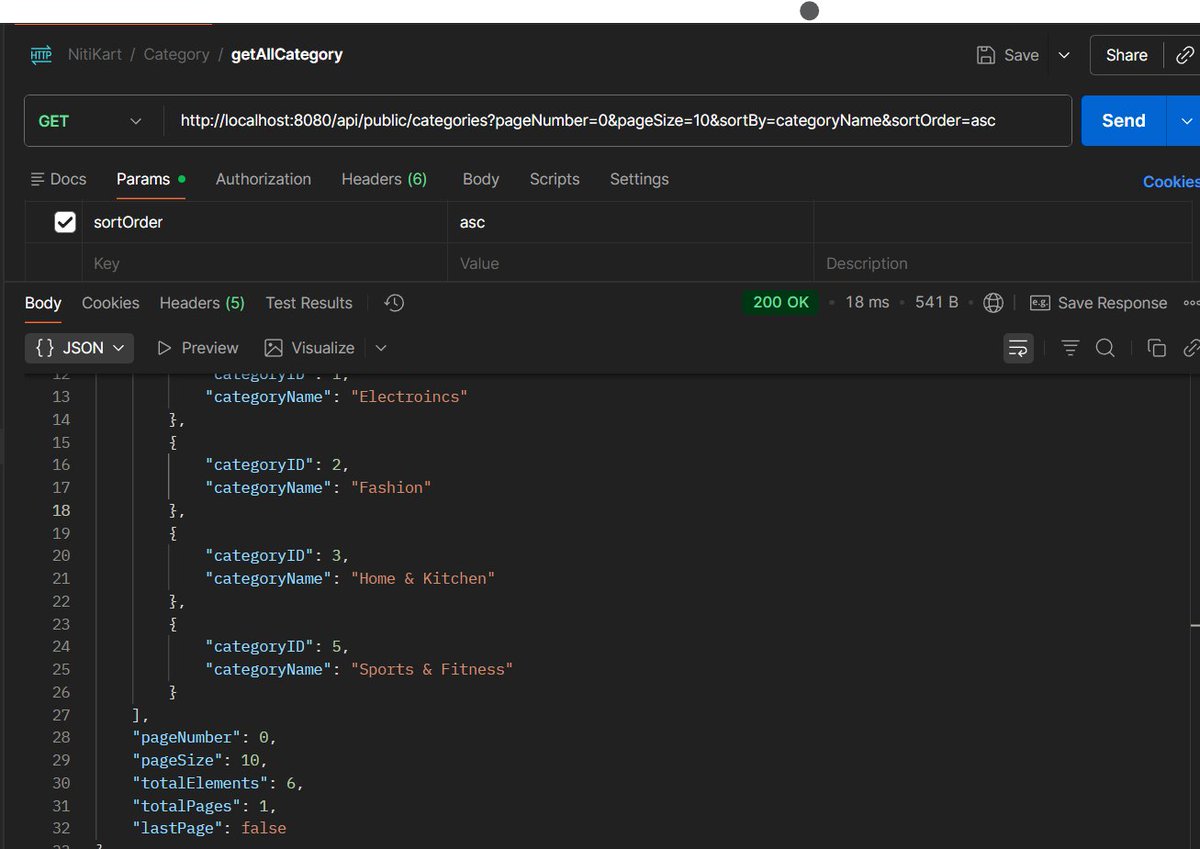Open the Visualize dropdown chevron

(381, 348)
